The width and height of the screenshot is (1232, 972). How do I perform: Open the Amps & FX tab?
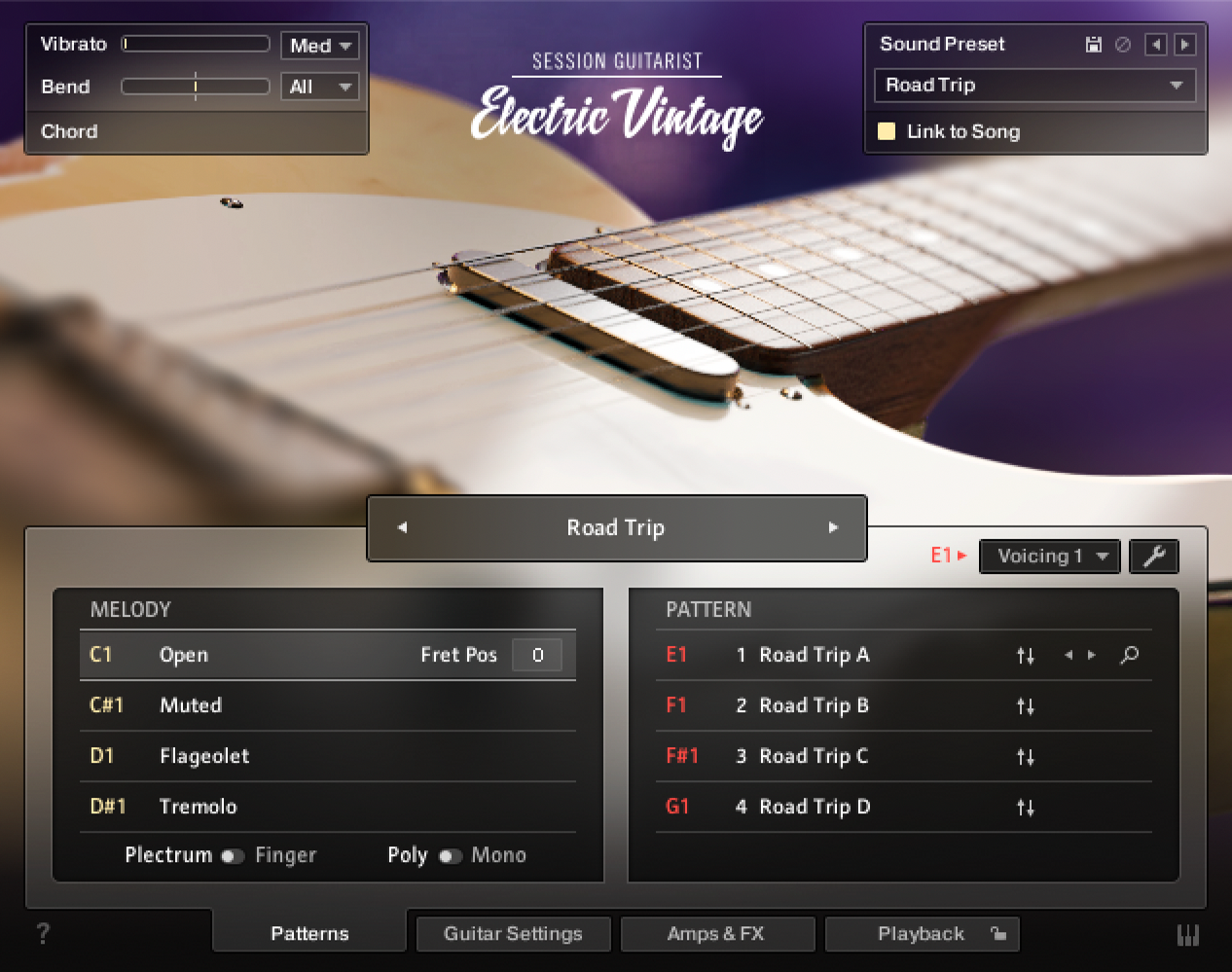(x=717, y=933)
